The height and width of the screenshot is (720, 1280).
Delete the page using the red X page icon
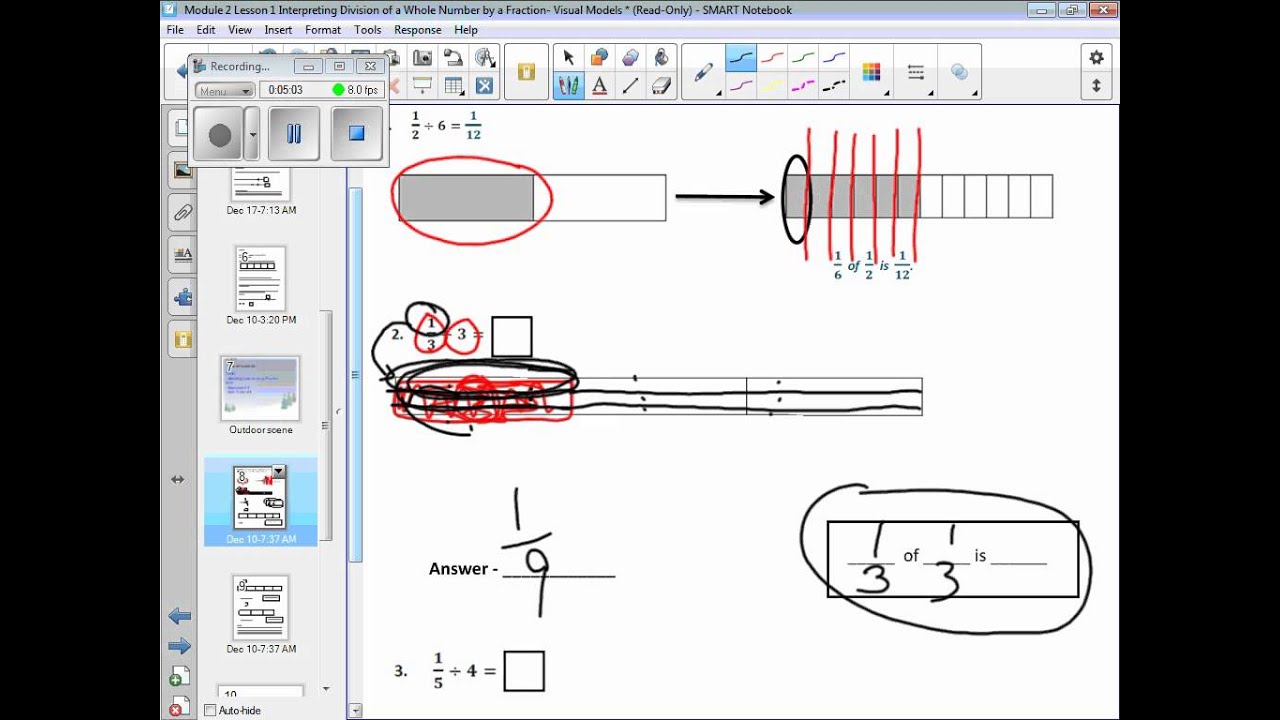pos(179,706)
